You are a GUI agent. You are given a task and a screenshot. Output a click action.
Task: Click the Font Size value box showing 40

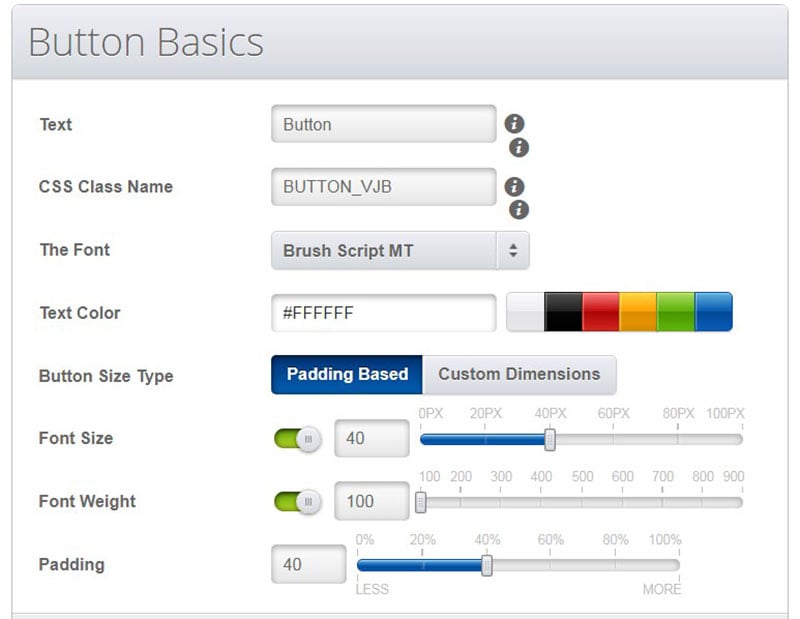[x=372, y=438]
